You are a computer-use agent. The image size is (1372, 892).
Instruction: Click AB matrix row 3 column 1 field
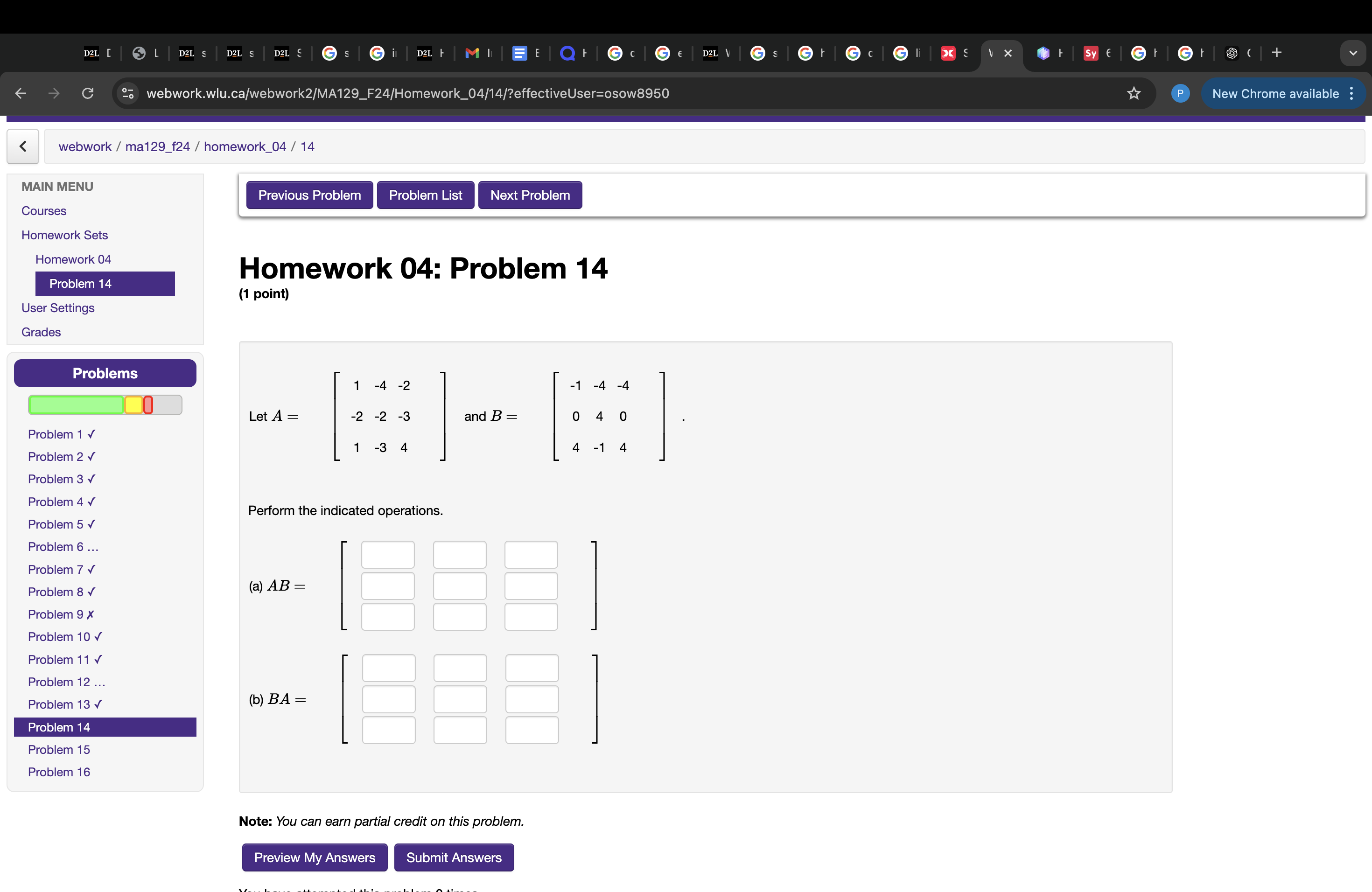coord(388,617)
